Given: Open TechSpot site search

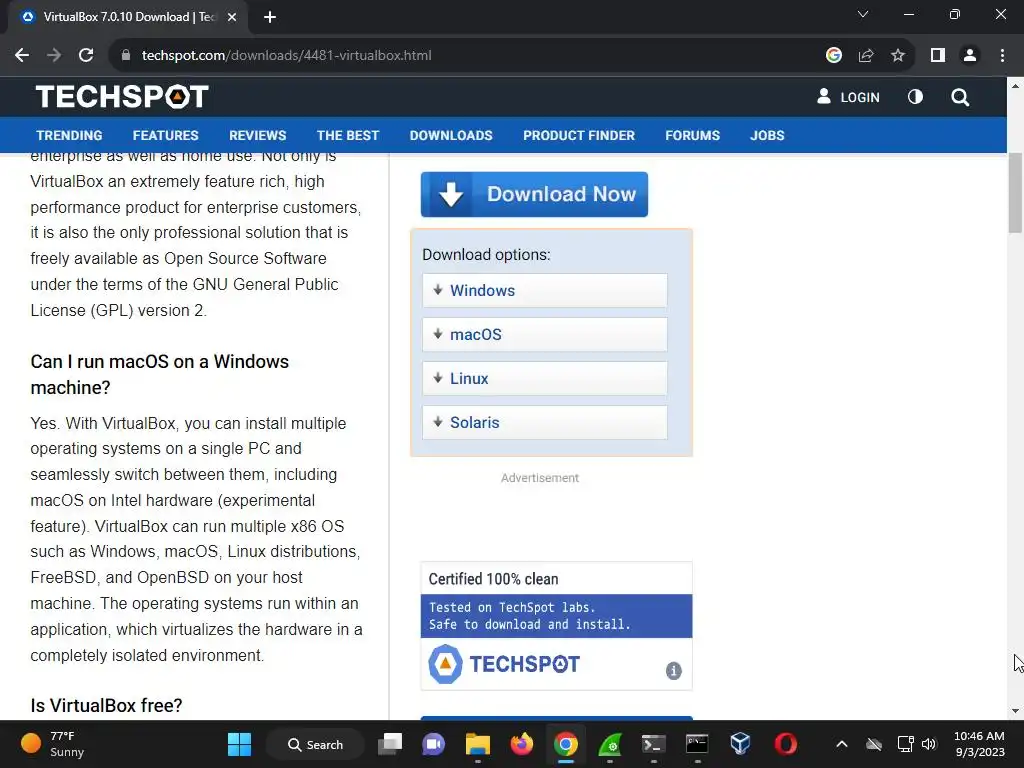Looking at the screenshot, I should (960, 97).
